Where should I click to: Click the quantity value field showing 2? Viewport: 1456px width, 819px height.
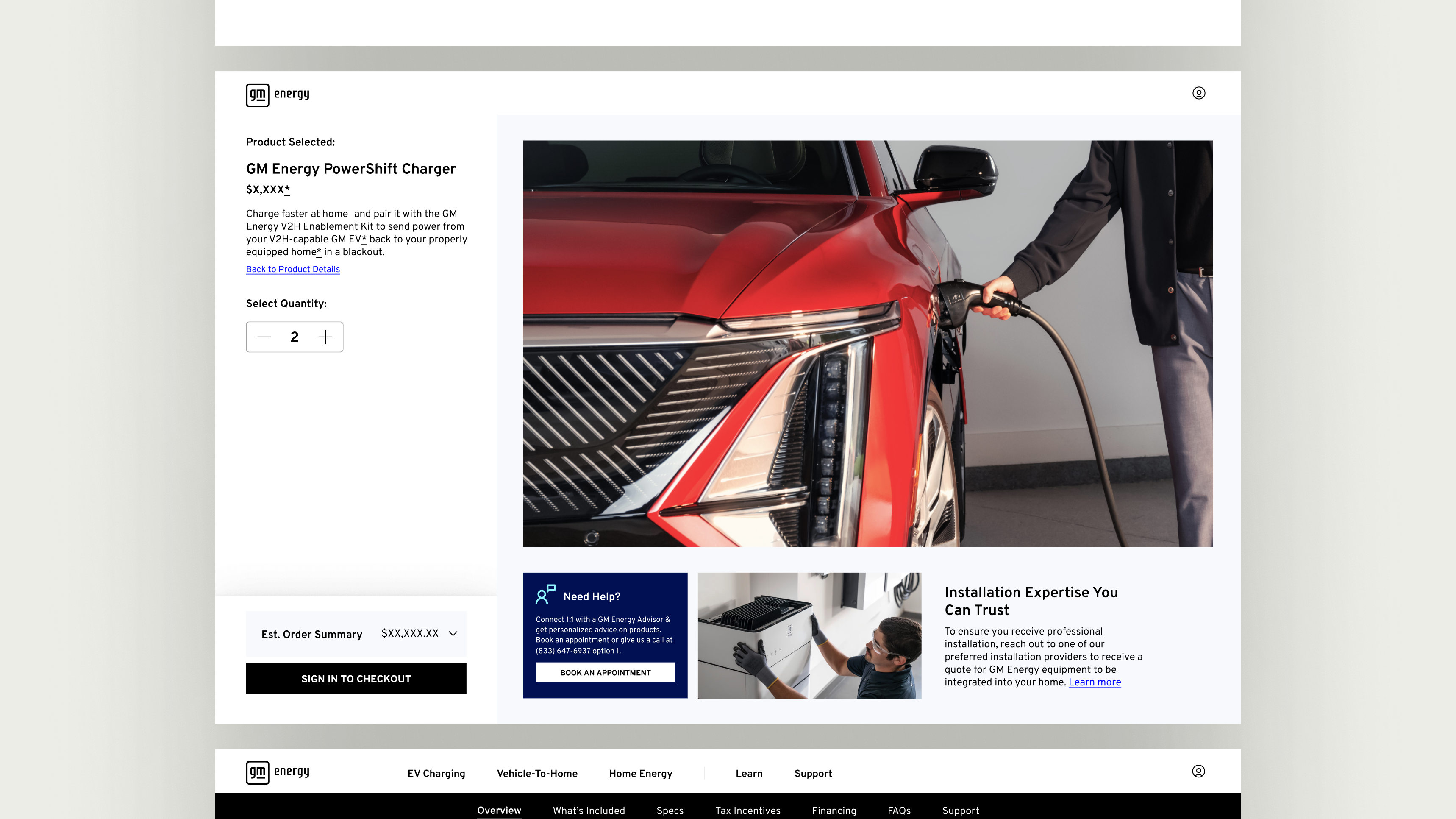pyautogui.click(x=295, y=337)
